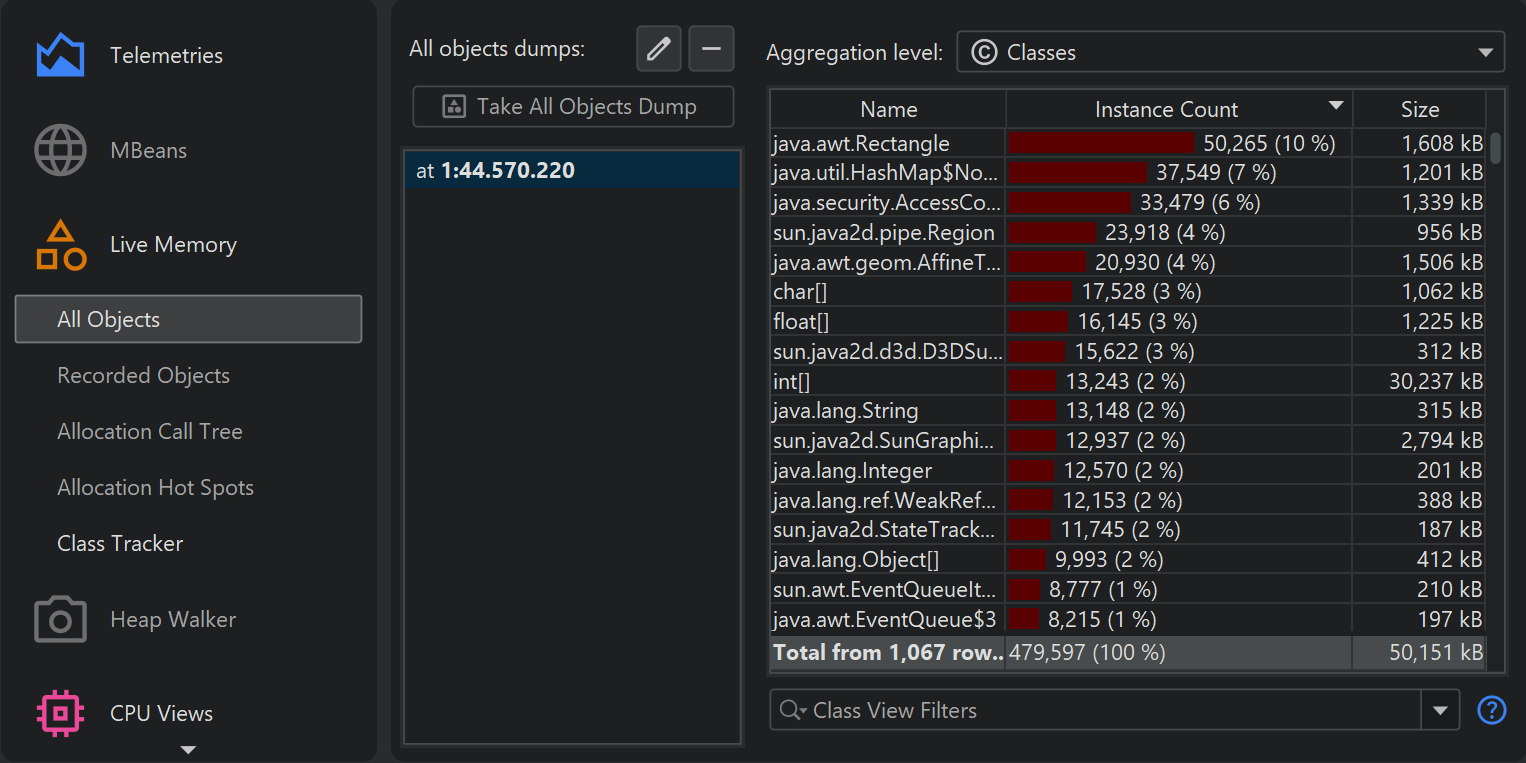Open the Allocation Call Tree view
Viewport: 1526px width, 763px height.
(x=150, y=432)
